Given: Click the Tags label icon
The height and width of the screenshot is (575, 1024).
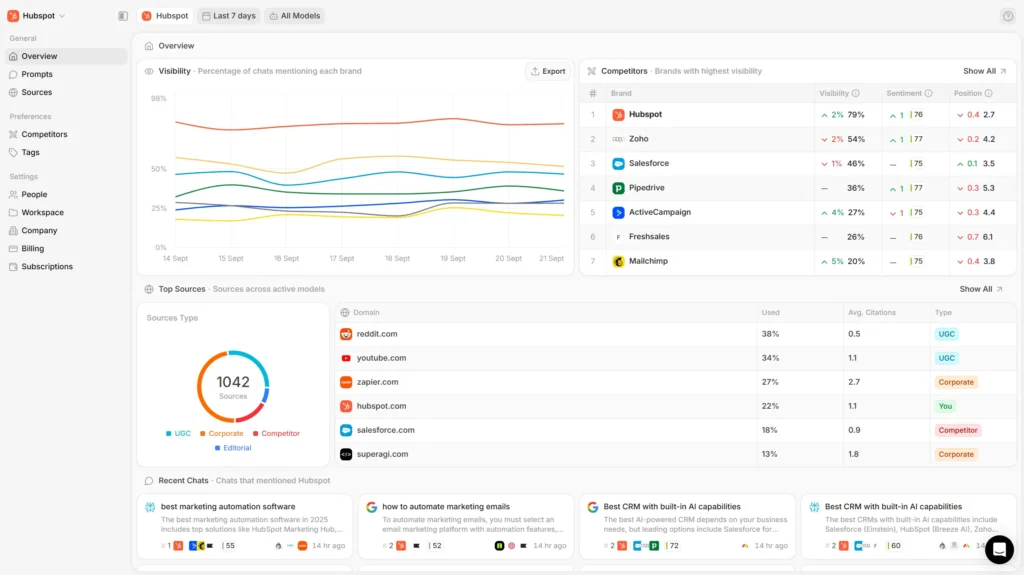Looking at the screenshot, I should click(x=13, y=152).
